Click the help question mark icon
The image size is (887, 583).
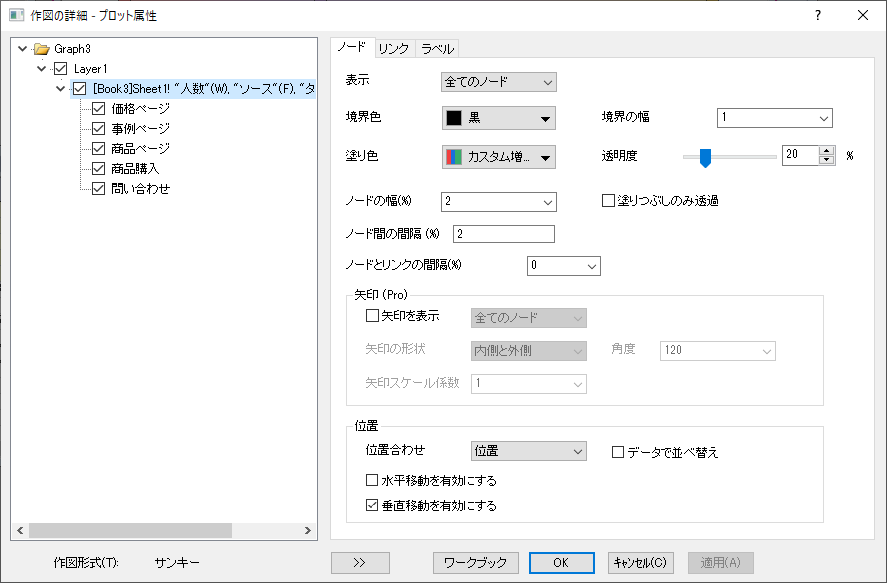click(x=818, y=15)
